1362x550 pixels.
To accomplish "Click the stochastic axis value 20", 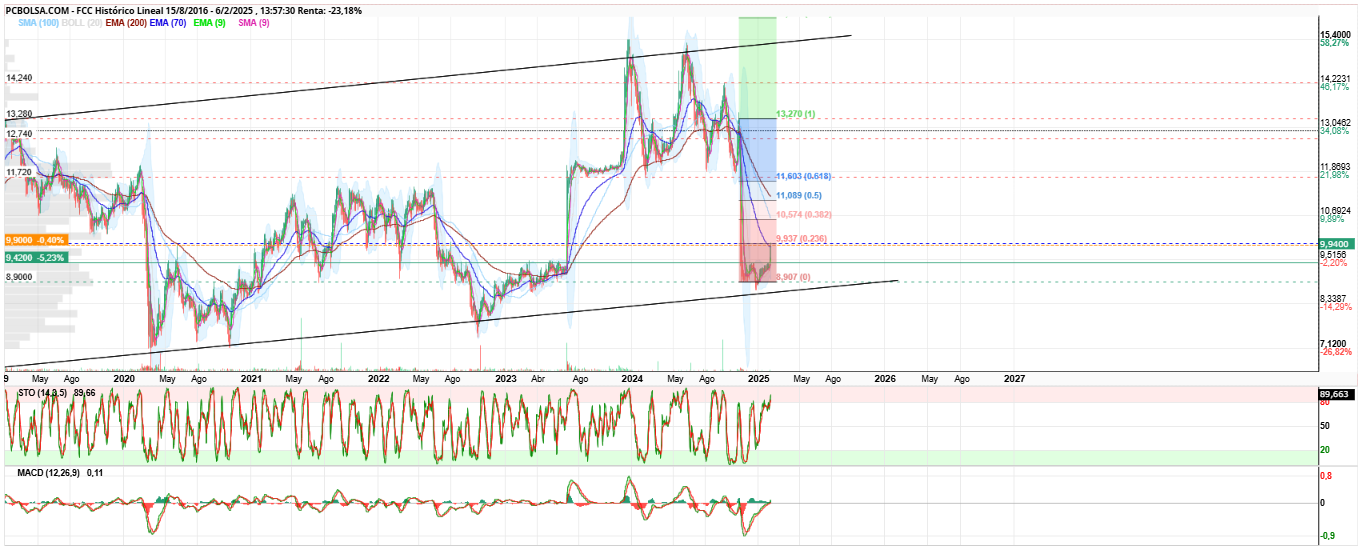I will click(1326, 449).
